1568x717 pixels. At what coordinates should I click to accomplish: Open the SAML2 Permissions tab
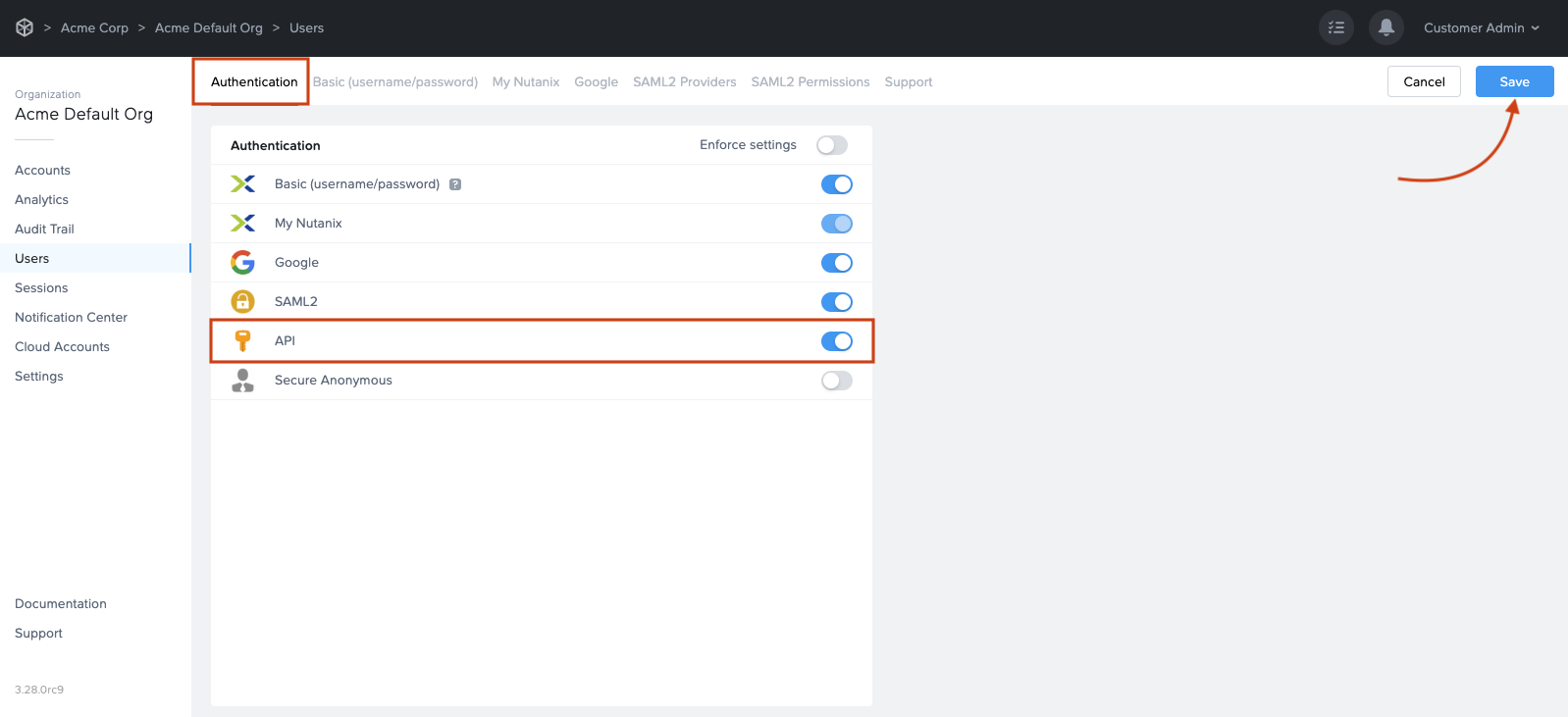(x=810, y=82)
